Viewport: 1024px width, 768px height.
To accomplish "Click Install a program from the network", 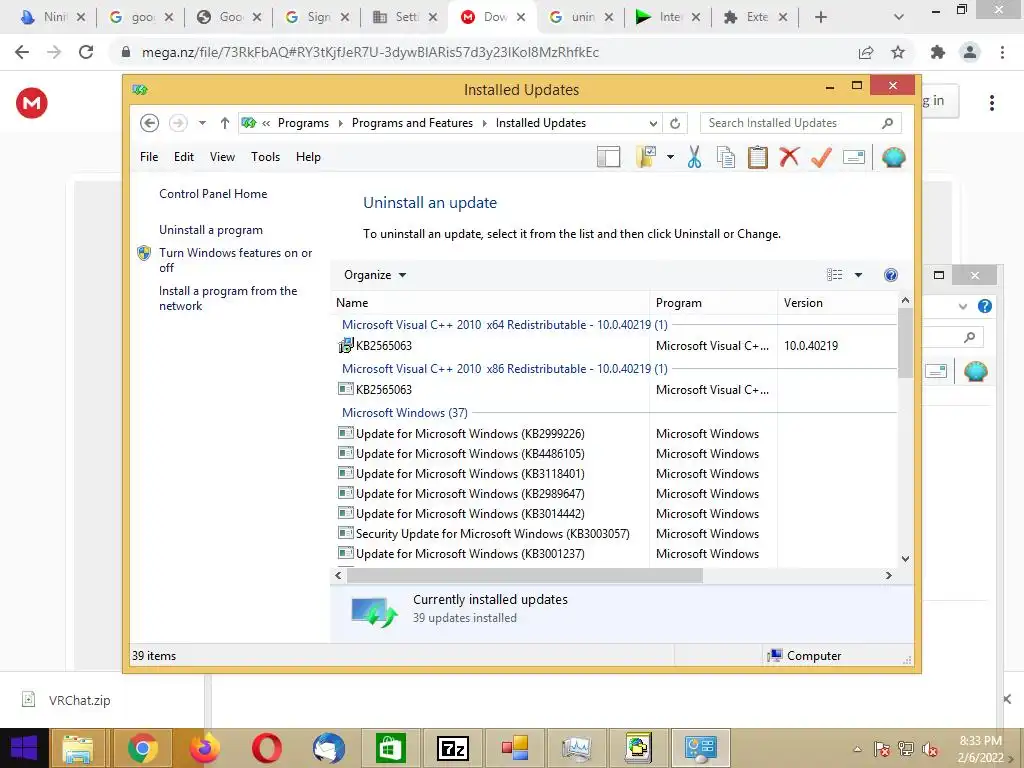I will click(228, 298).
